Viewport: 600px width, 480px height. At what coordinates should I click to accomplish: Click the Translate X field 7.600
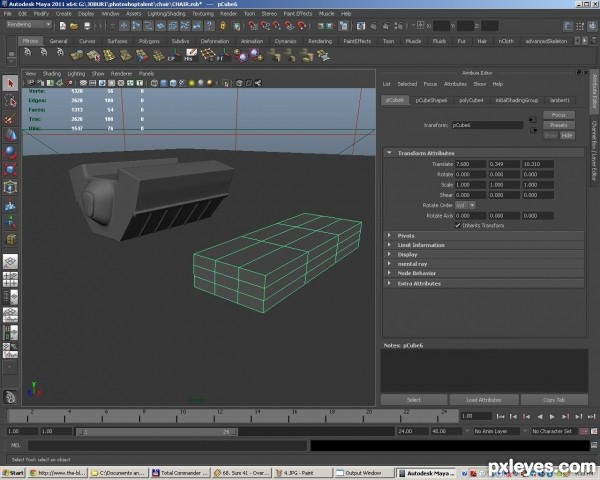coord(470,164)
